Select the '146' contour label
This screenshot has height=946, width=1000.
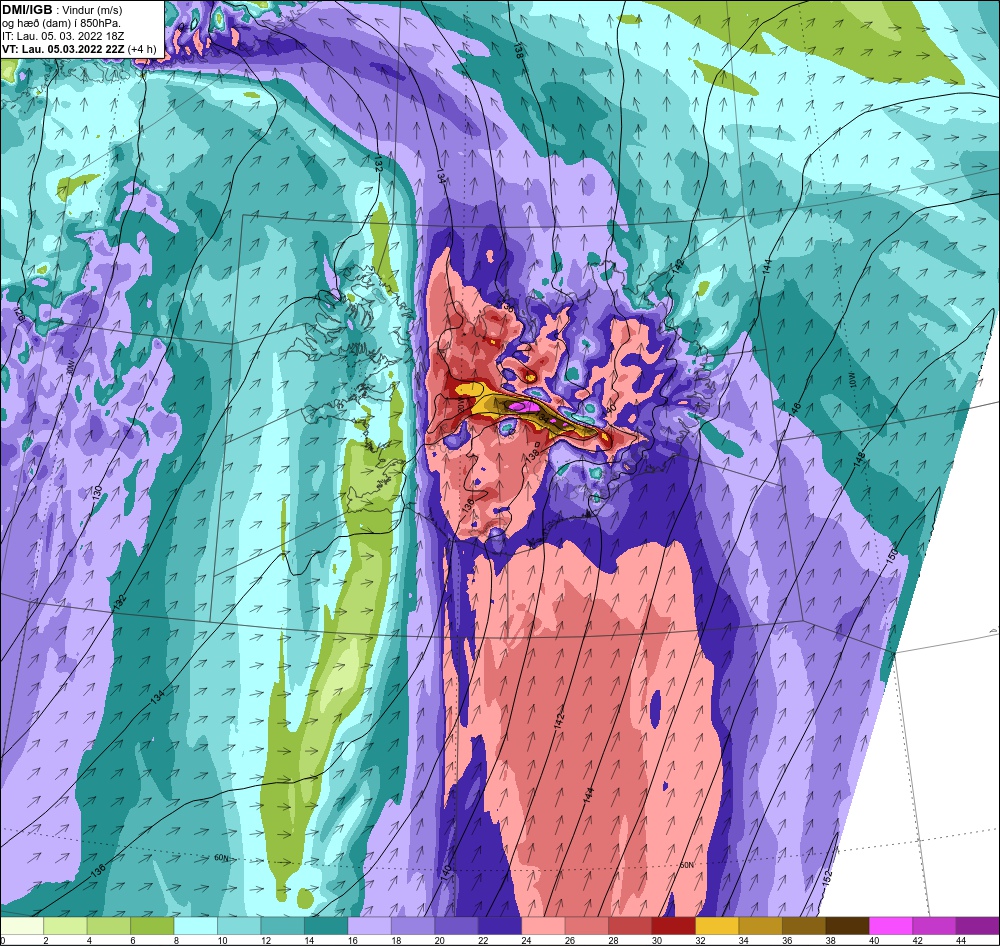coord(795,410)
